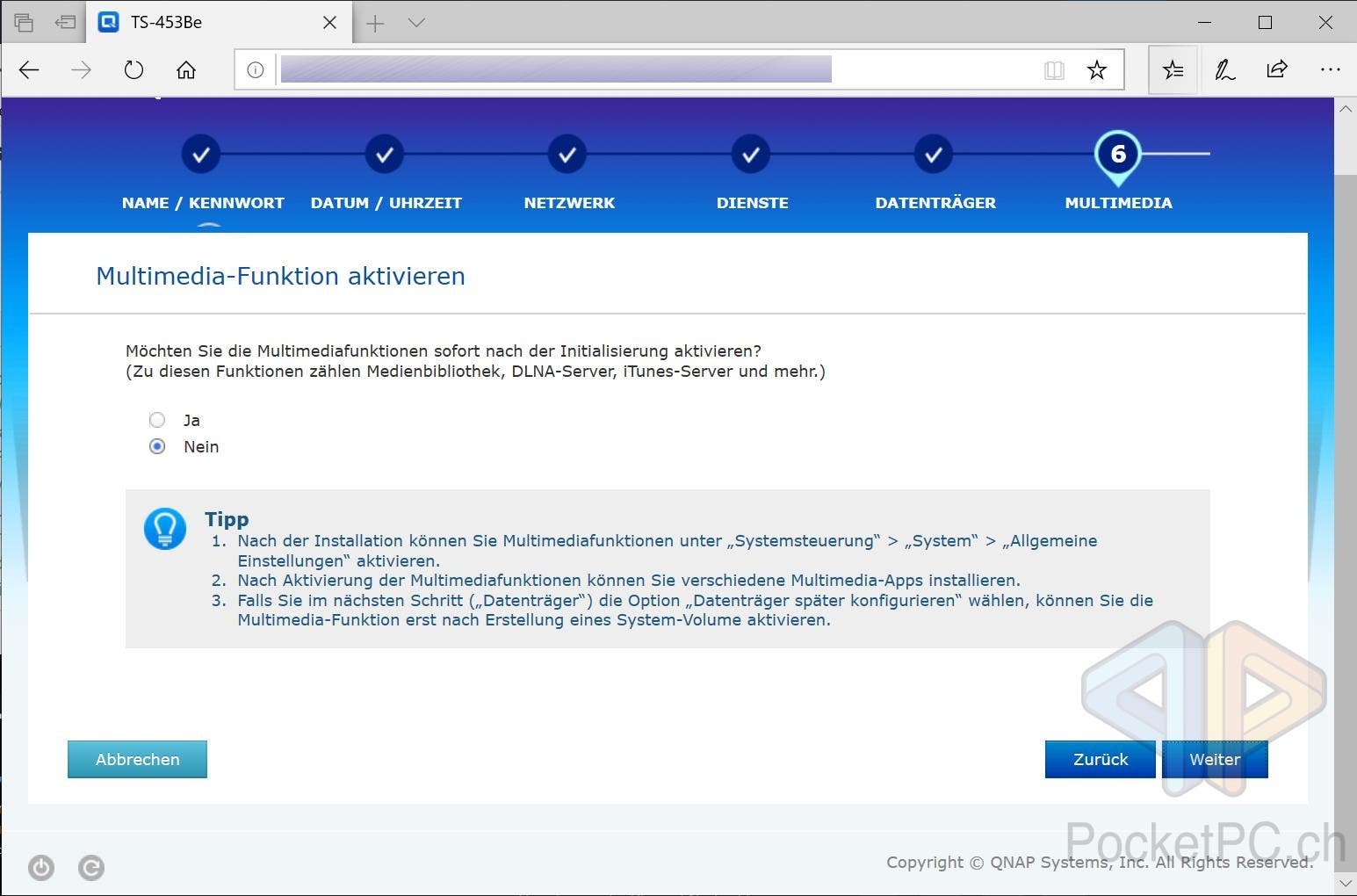1357x896 pixels.
Task: Open the tab list dropdown chevron
Action: click(417, 23)
